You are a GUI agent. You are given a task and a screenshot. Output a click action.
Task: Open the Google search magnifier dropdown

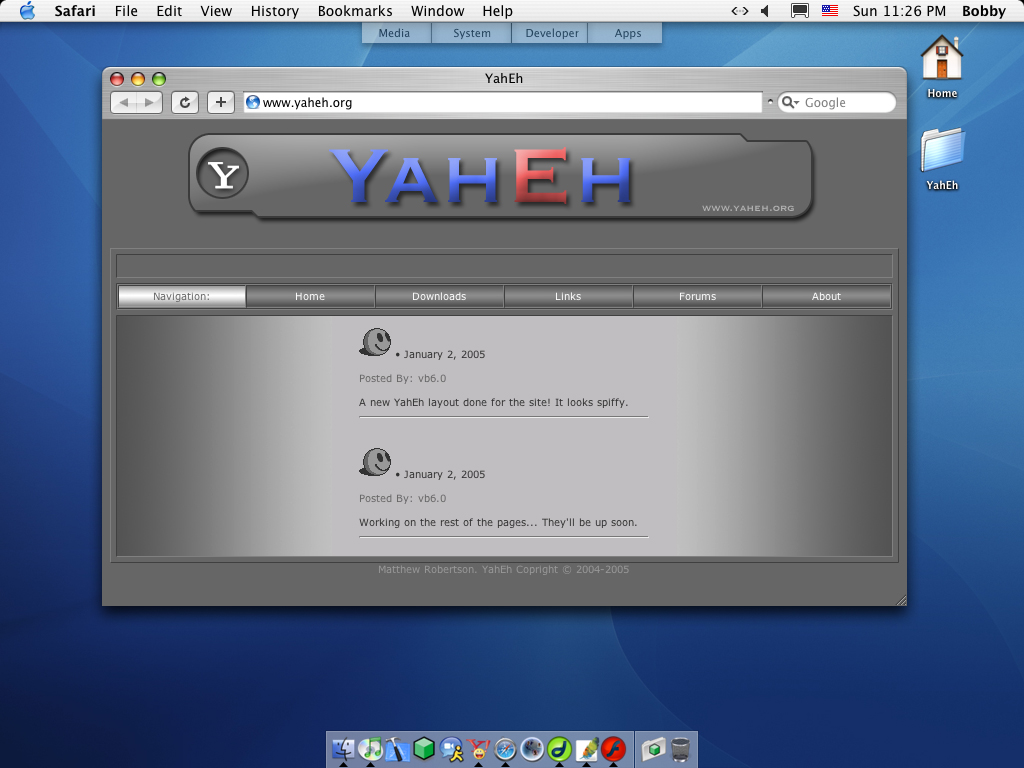click(790, 103)
